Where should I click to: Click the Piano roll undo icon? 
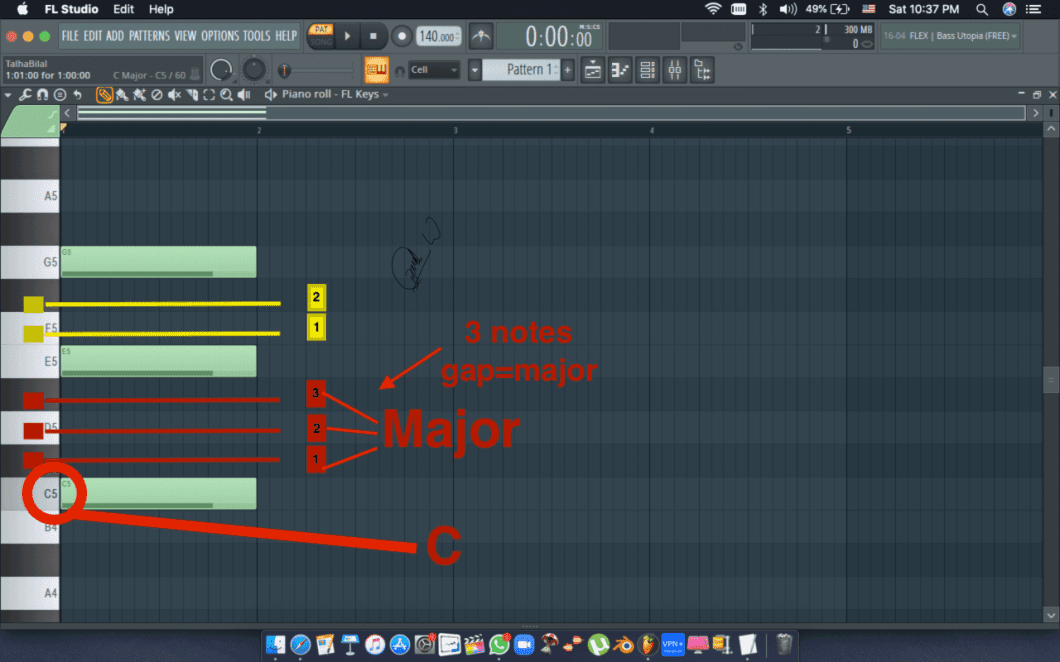(77, 94)
